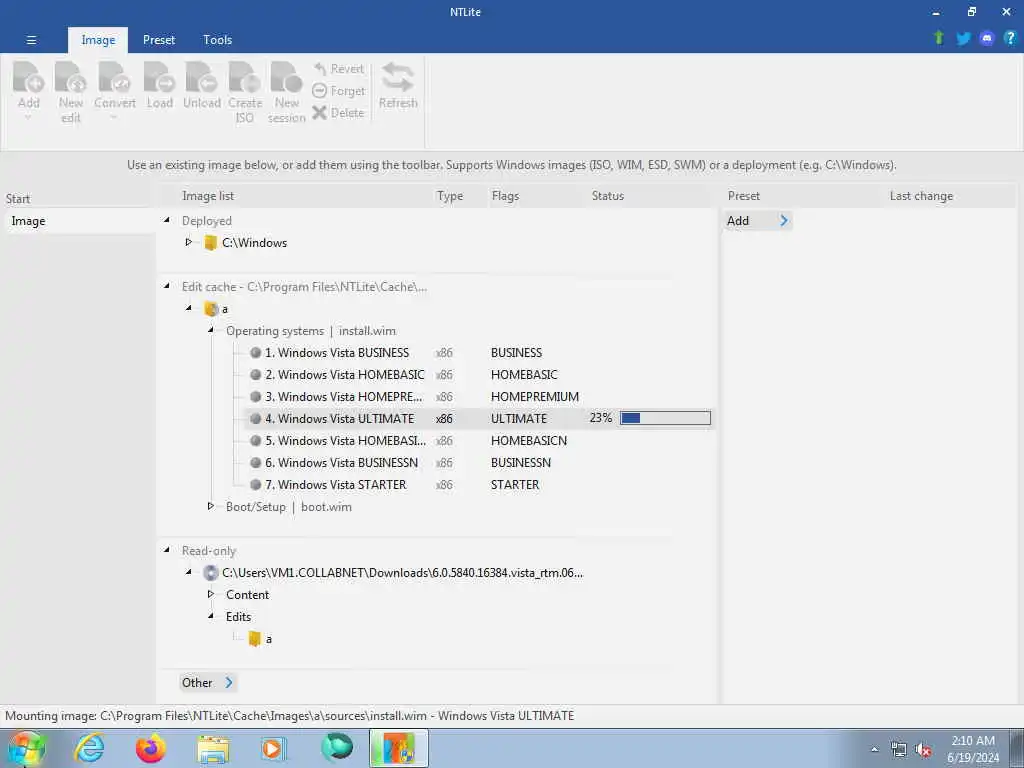The width and height of the screenshot is (1024, 768).
Task: Select 6. Windows Vista BUSINESSN row
Action: point(479,462)
